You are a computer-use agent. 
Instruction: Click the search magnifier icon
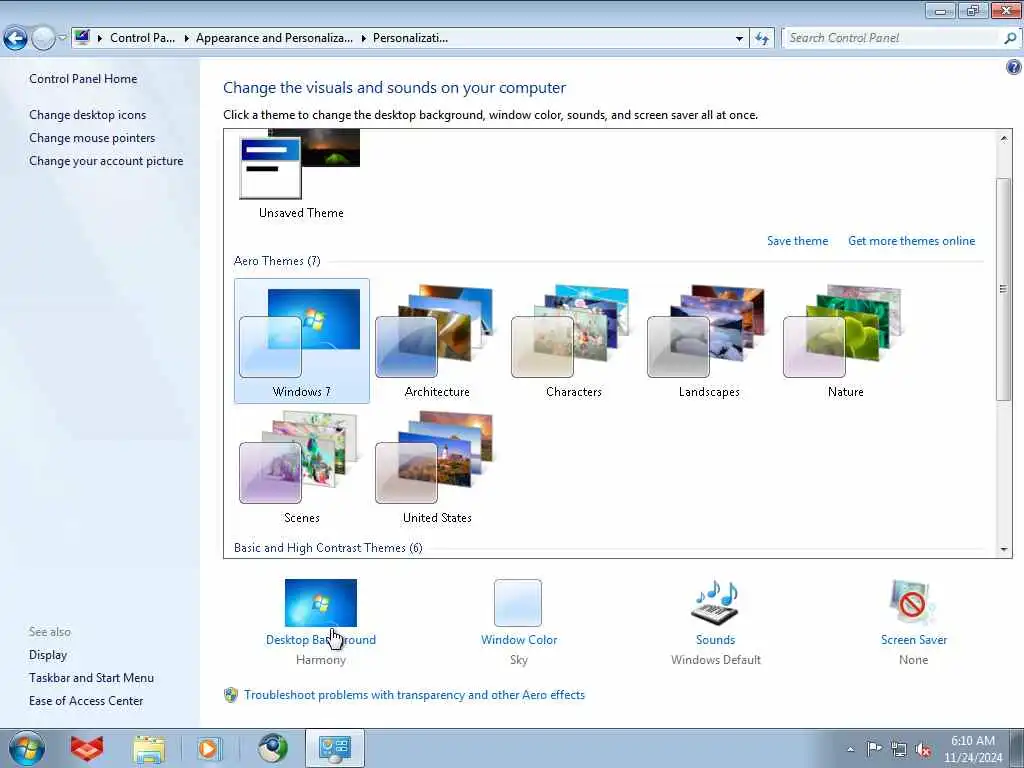(x=1010, y=38)
